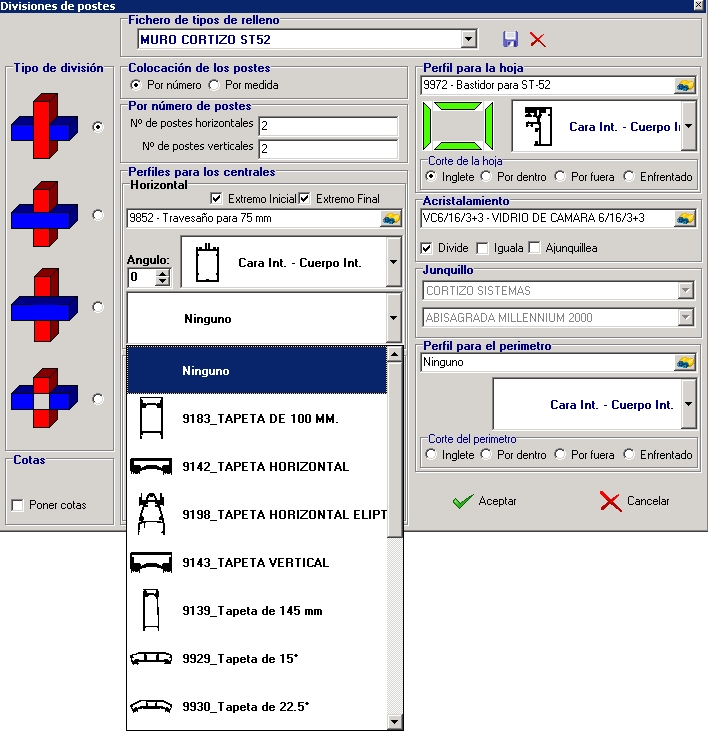708x731 pixels.
Task: Select Inglete for Corte de la hoja
Action: tap(431, 176)
